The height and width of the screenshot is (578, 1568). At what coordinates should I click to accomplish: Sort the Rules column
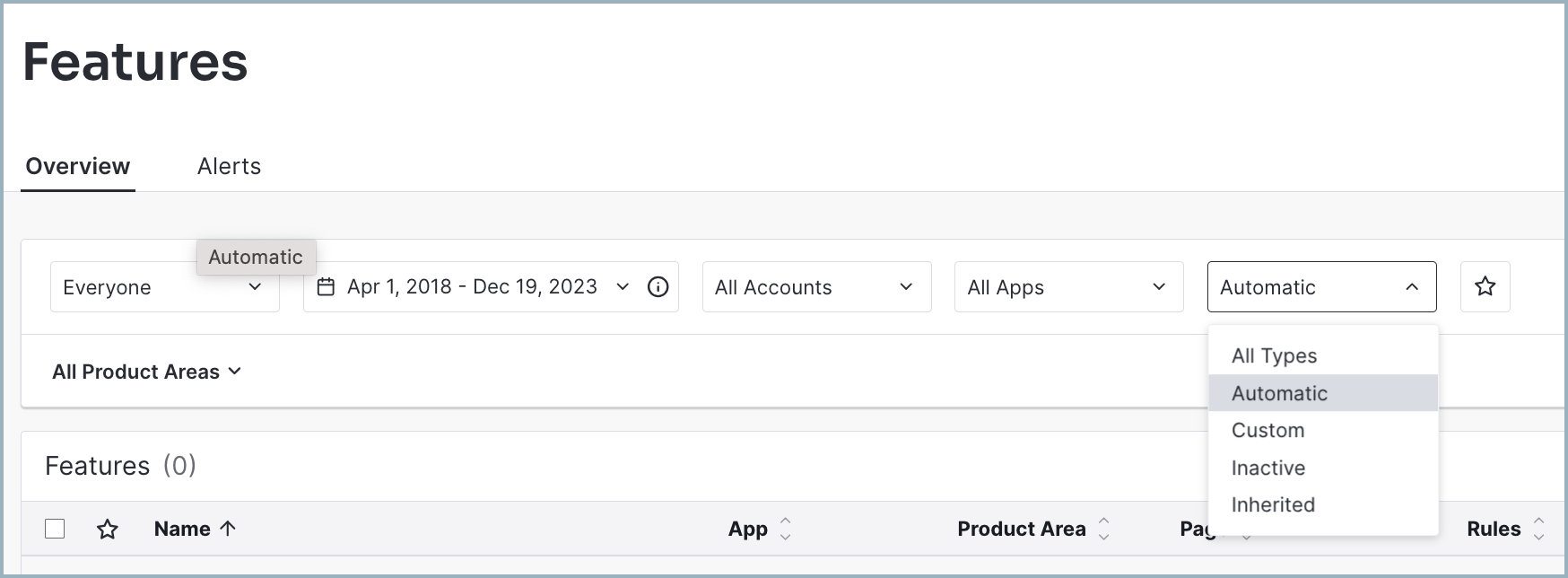click(x=1539, y=529)
